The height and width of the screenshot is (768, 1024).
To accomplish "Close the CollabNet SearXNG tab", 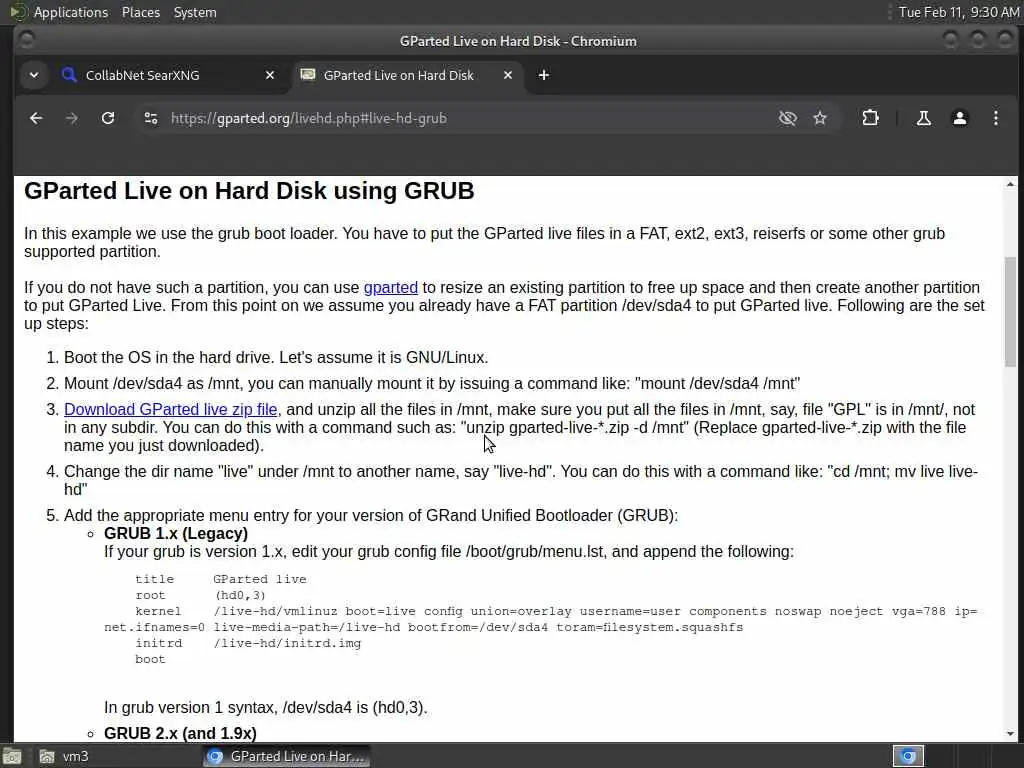I will pos(270,75).
